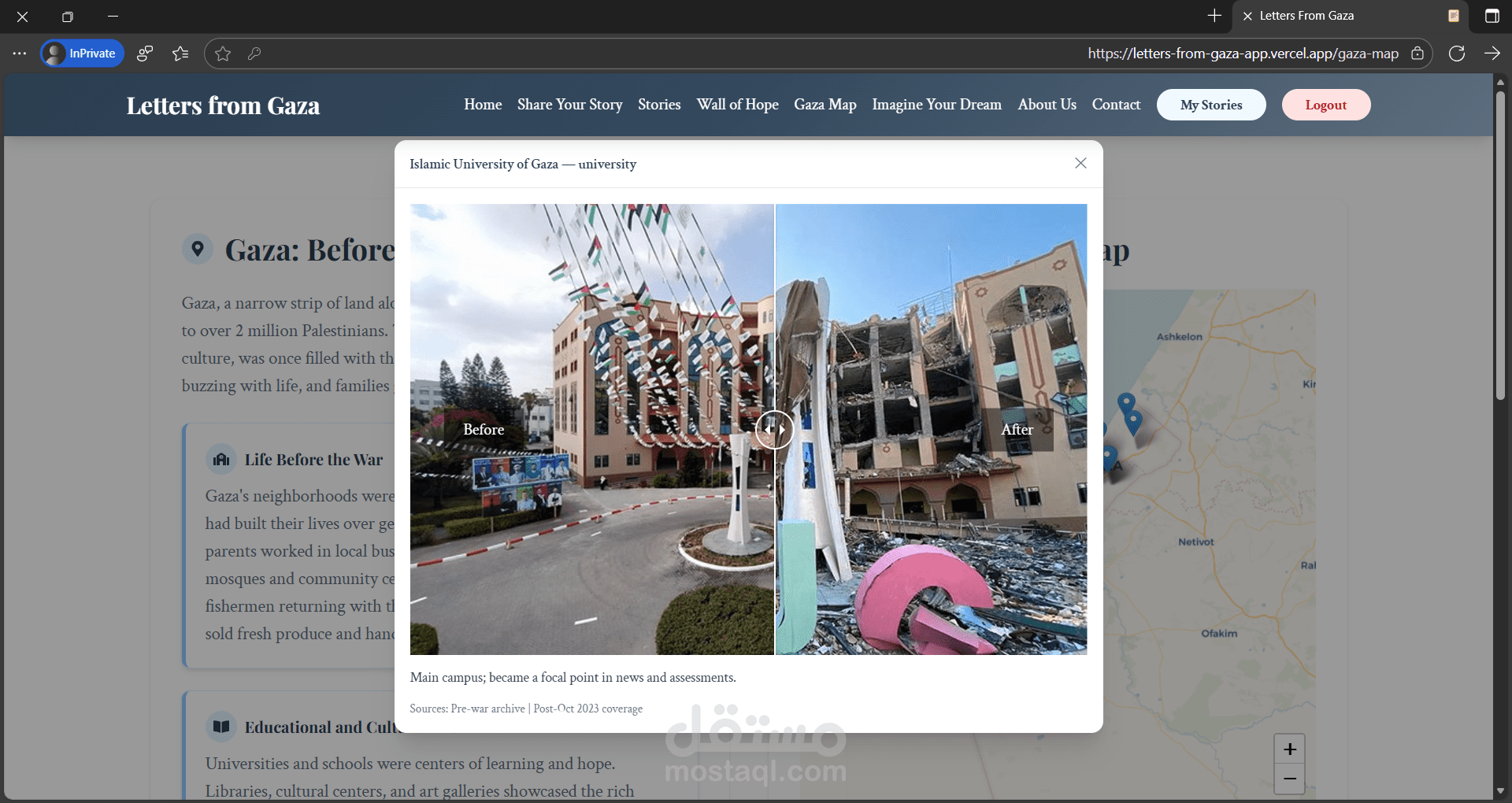Click the Before label on the image
The image size is (1512, 803).
pyautogui.click(x=484, y=430)
